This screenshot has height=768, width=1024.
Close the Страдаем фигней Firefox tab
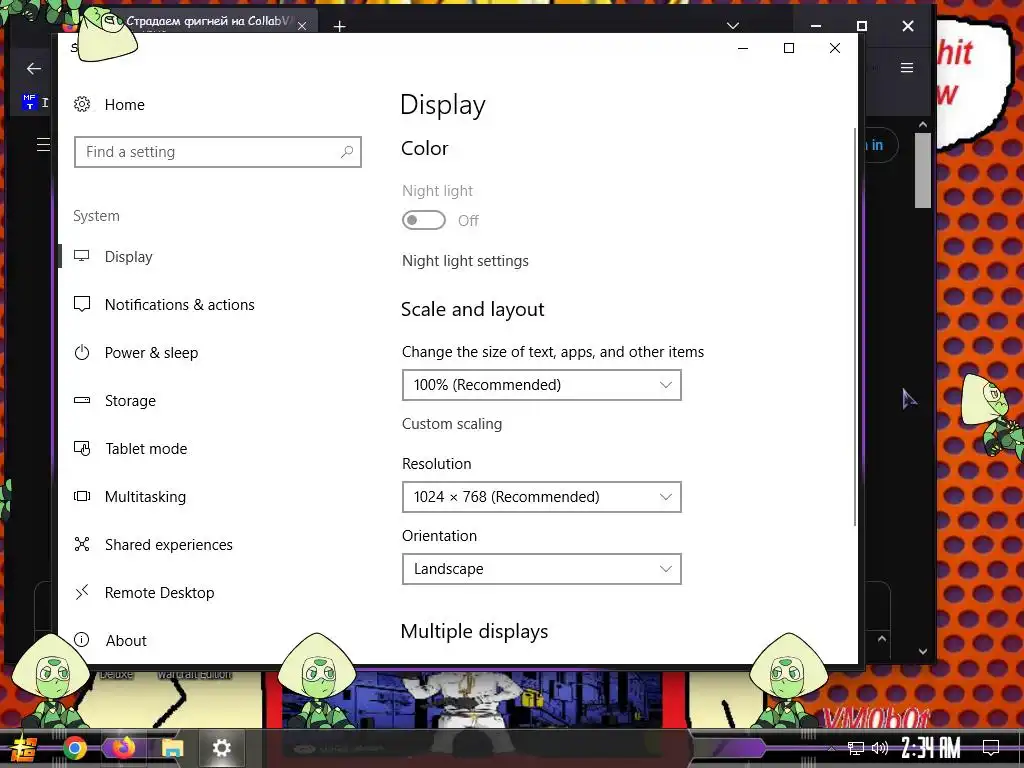click(302, 26)
